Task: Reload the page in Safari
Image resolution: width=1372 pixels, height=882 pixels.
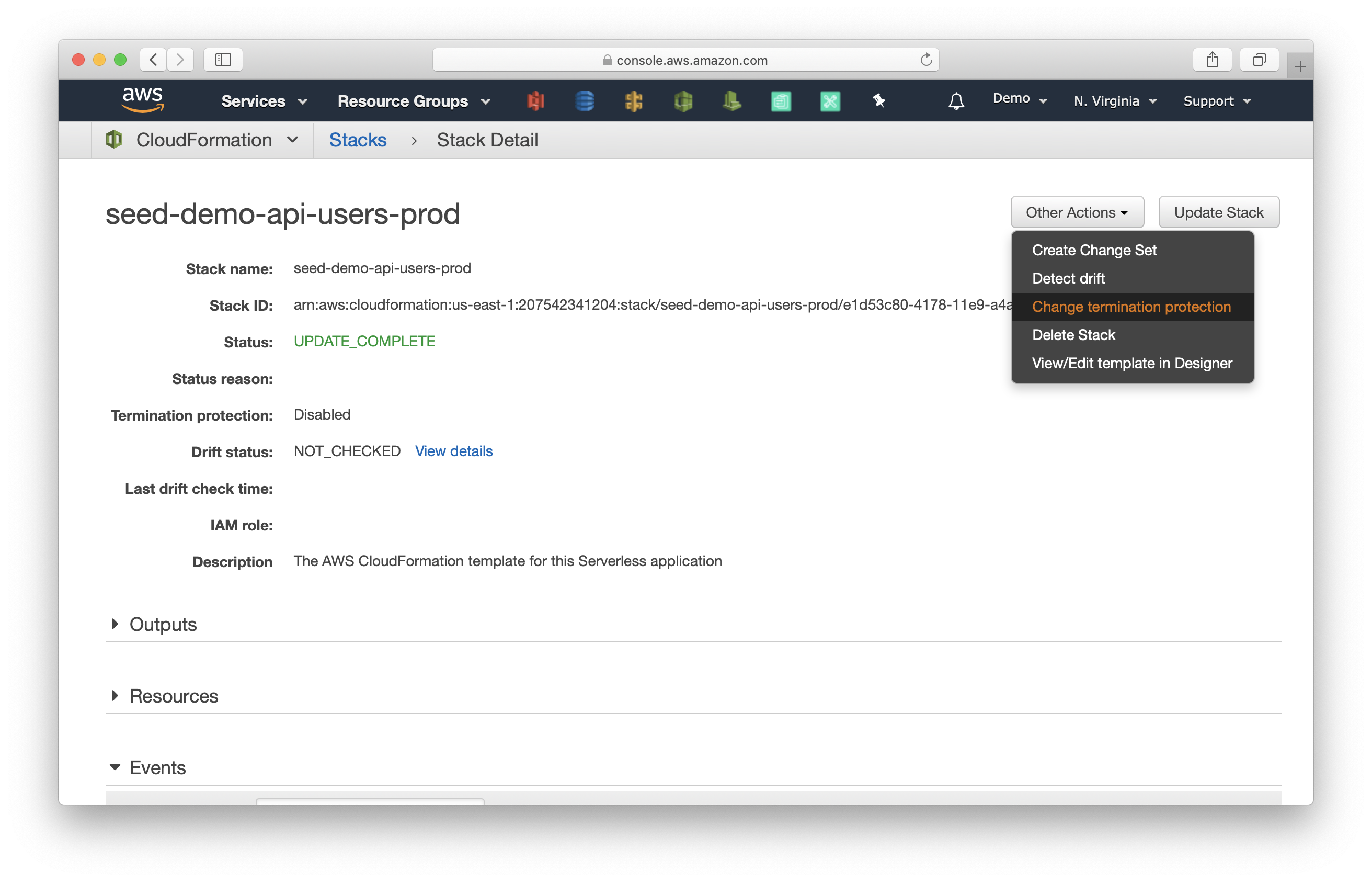Action: [x=925, y=60]
